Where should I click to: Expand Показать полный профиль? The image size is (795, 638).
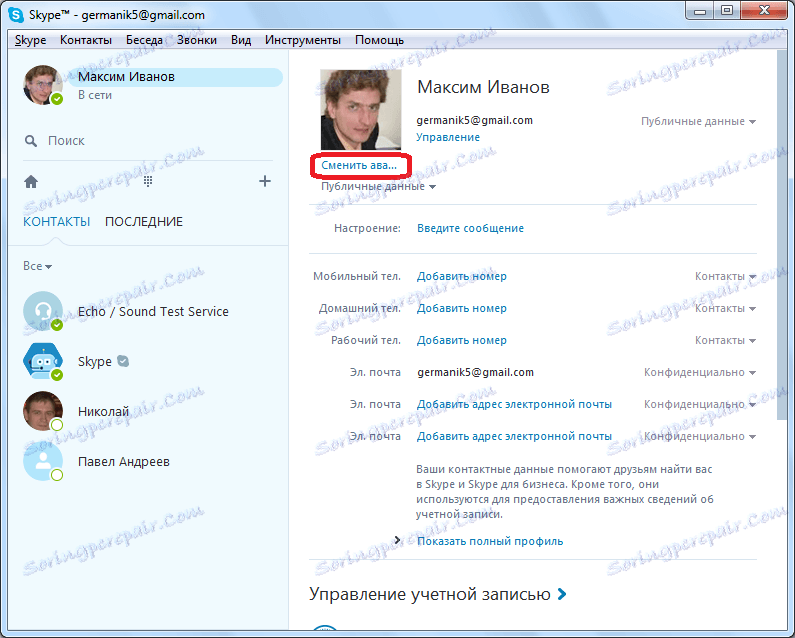(x=490, y=541)
